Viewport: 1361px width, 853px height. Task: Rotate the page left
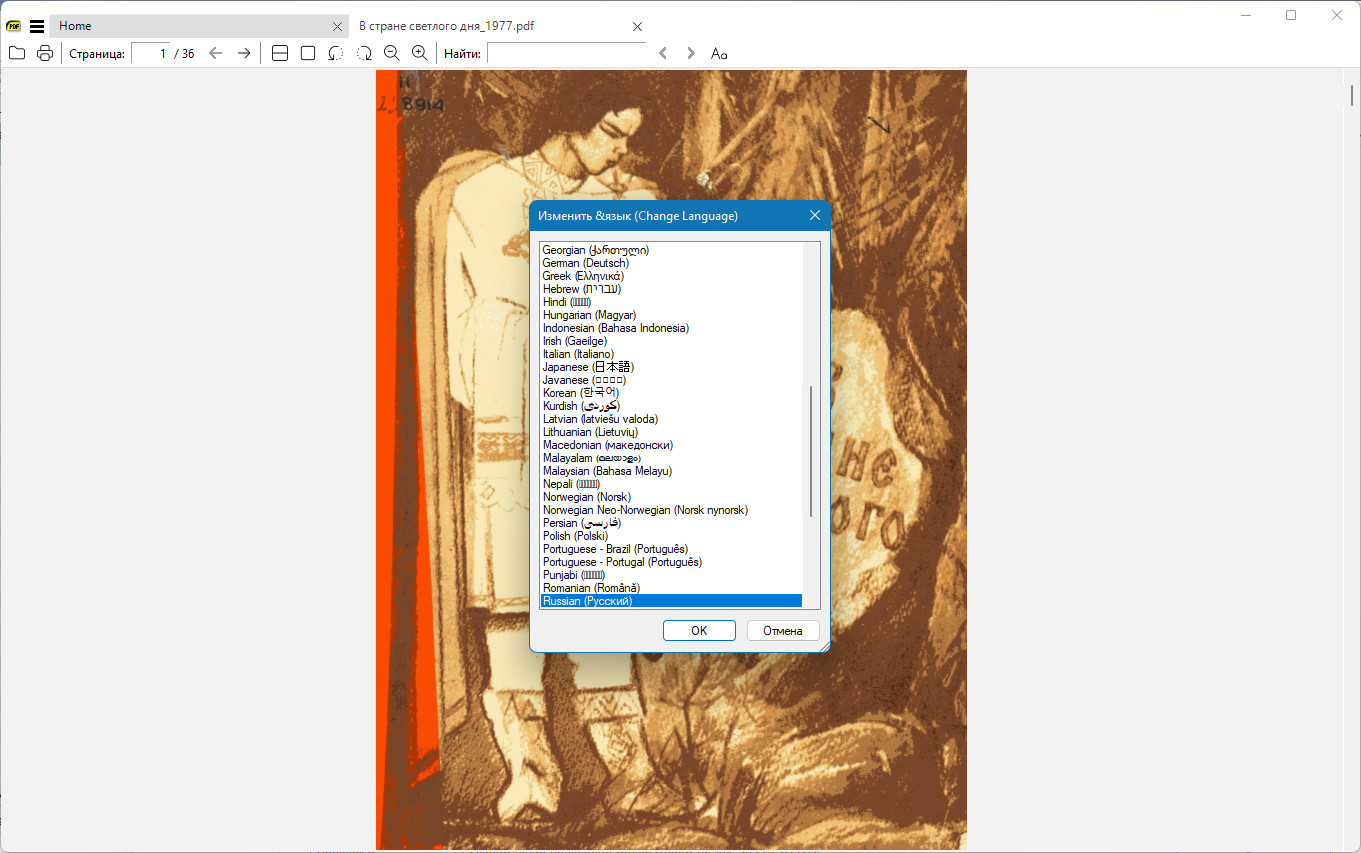336,53
